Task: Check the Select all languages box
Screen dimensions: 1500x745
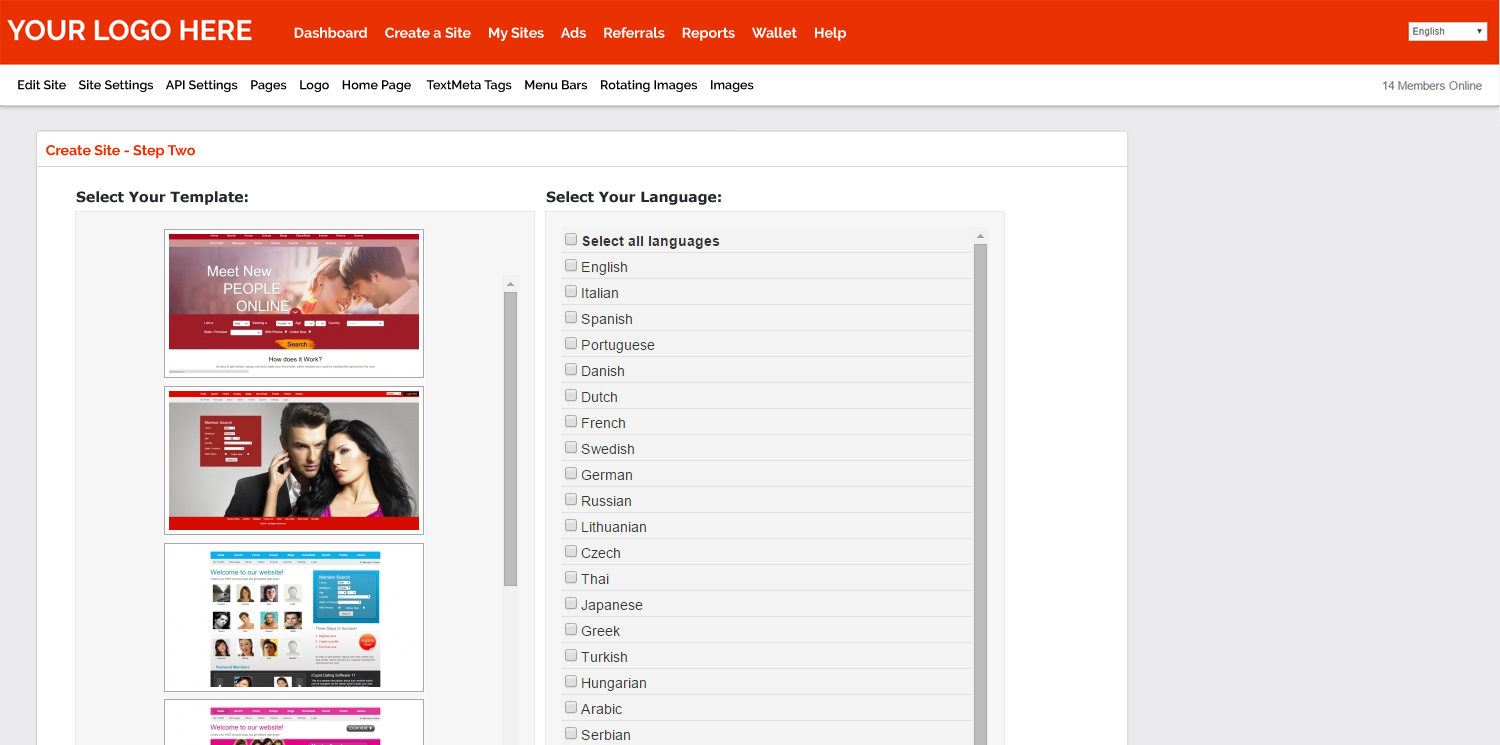Action: click(571, 240)
